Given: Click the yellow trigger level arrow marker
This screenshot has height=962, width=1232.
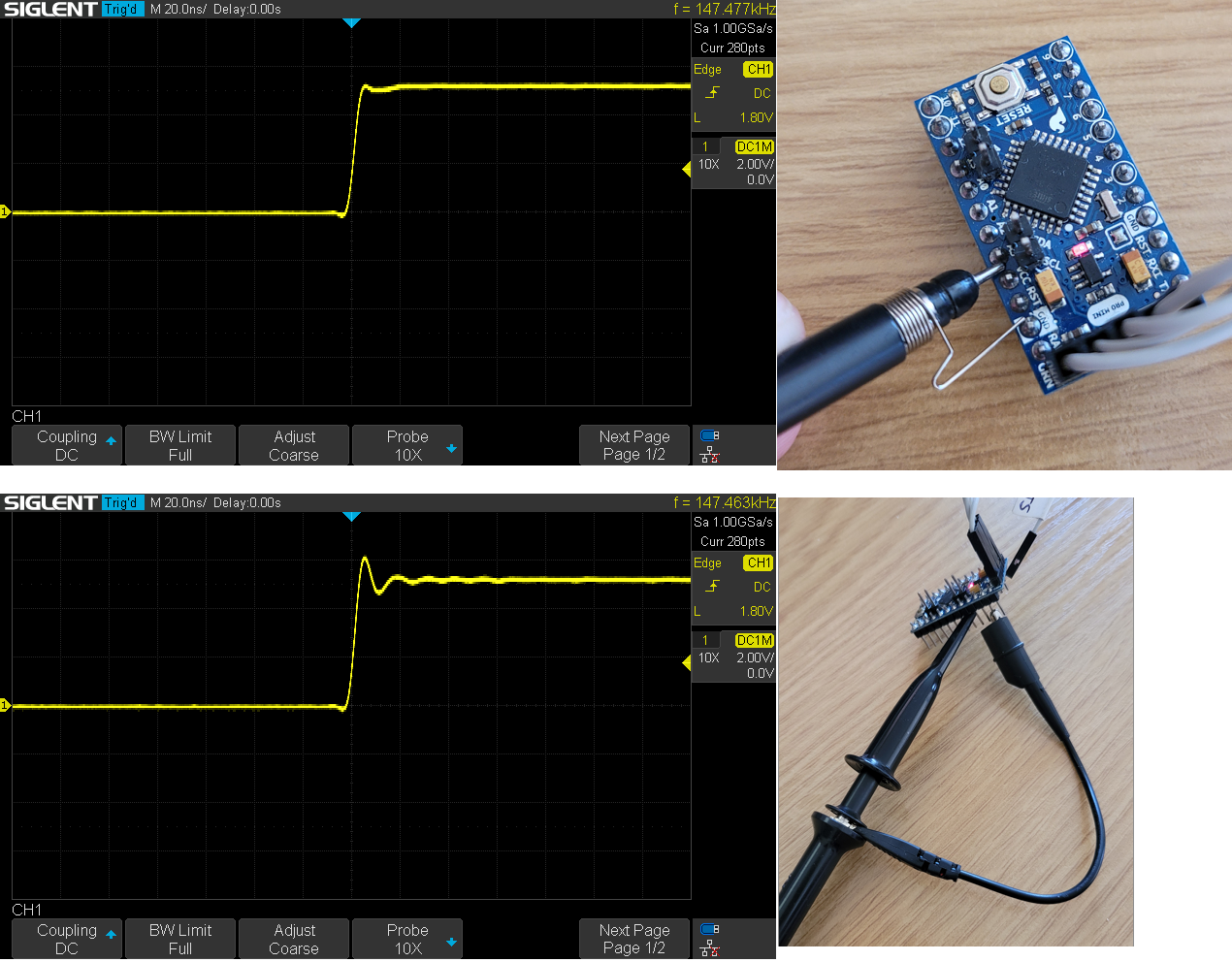Looking at the screenshot, I should (685, 169).
